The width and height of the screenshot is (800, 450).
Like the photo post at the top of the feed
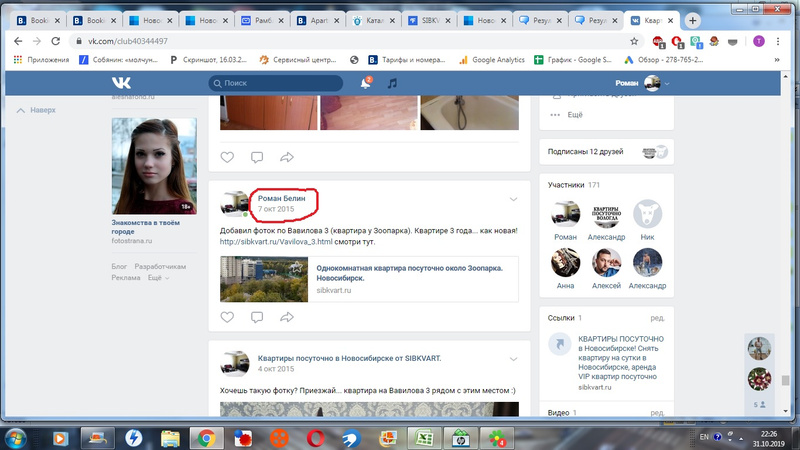[x=227, y=157]
